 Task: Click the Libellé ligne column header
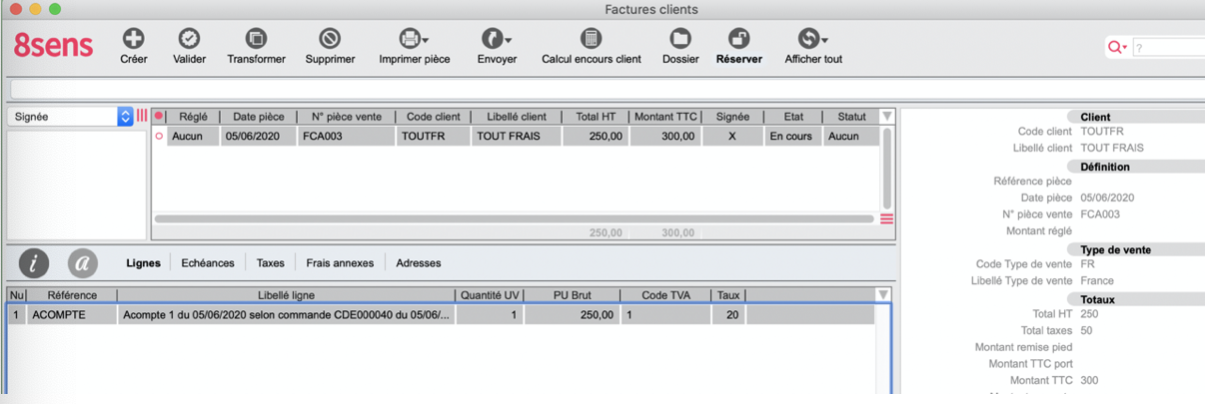click(285, 295)
